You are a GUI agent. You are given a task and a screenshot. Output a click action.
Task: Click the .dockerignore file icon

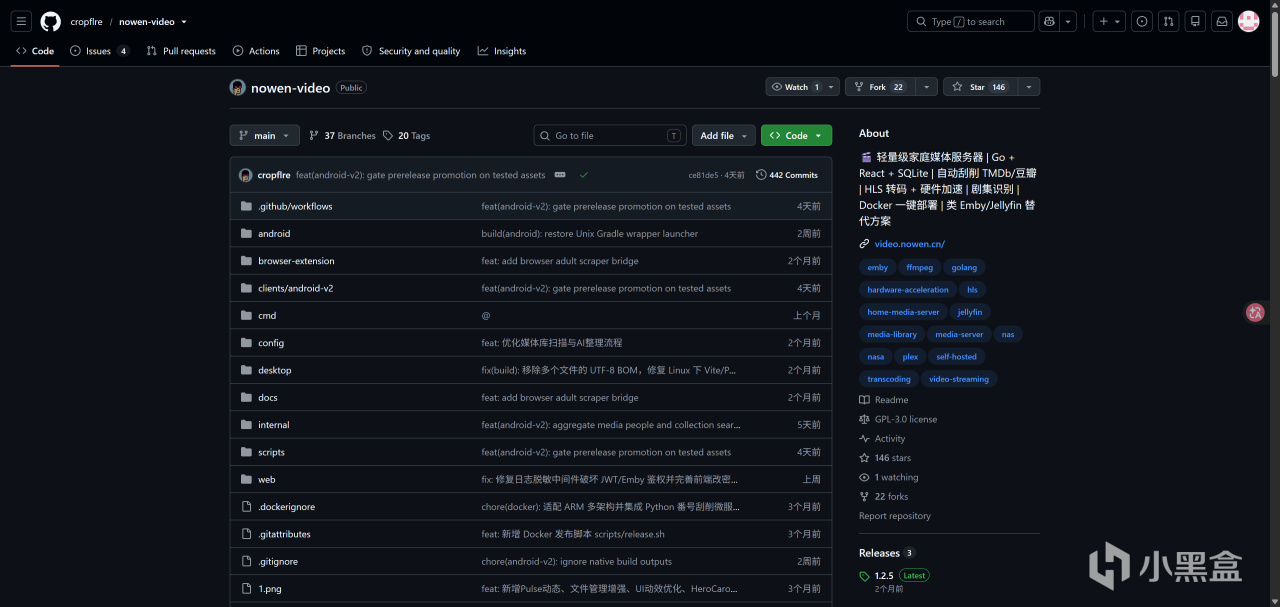pyautogui.click(x=247, y=507)
